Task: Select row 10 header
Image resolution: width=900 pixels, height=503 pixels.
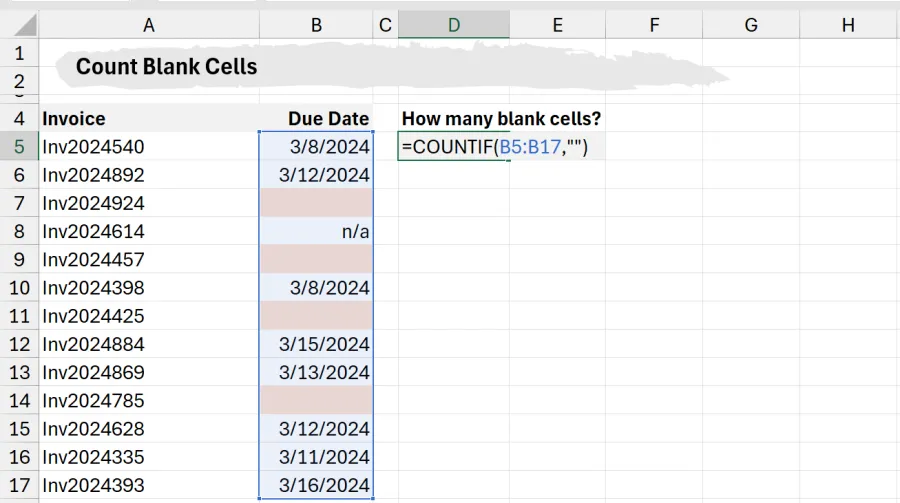Action: coord(20,287)
